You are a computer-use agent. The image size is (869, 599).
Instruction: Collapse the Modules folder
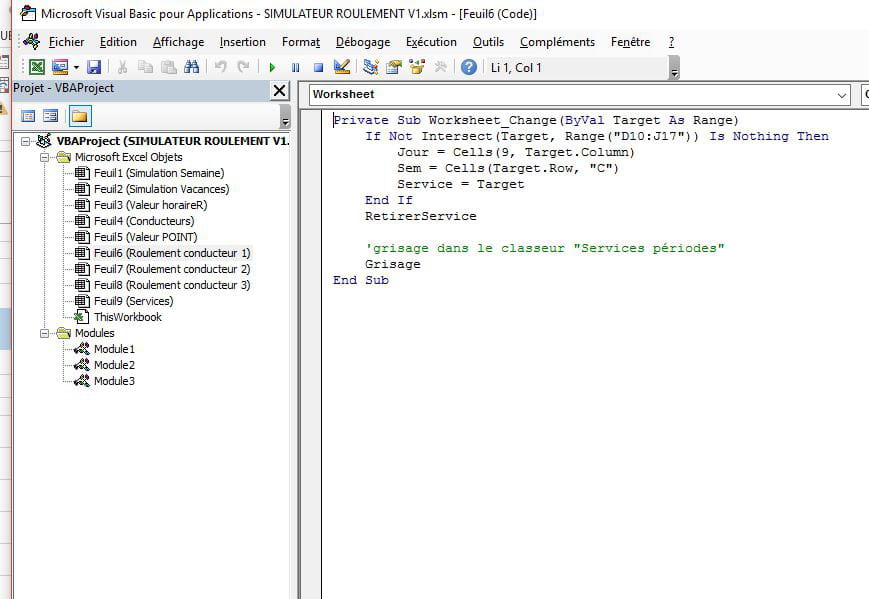tap(44, 334)
